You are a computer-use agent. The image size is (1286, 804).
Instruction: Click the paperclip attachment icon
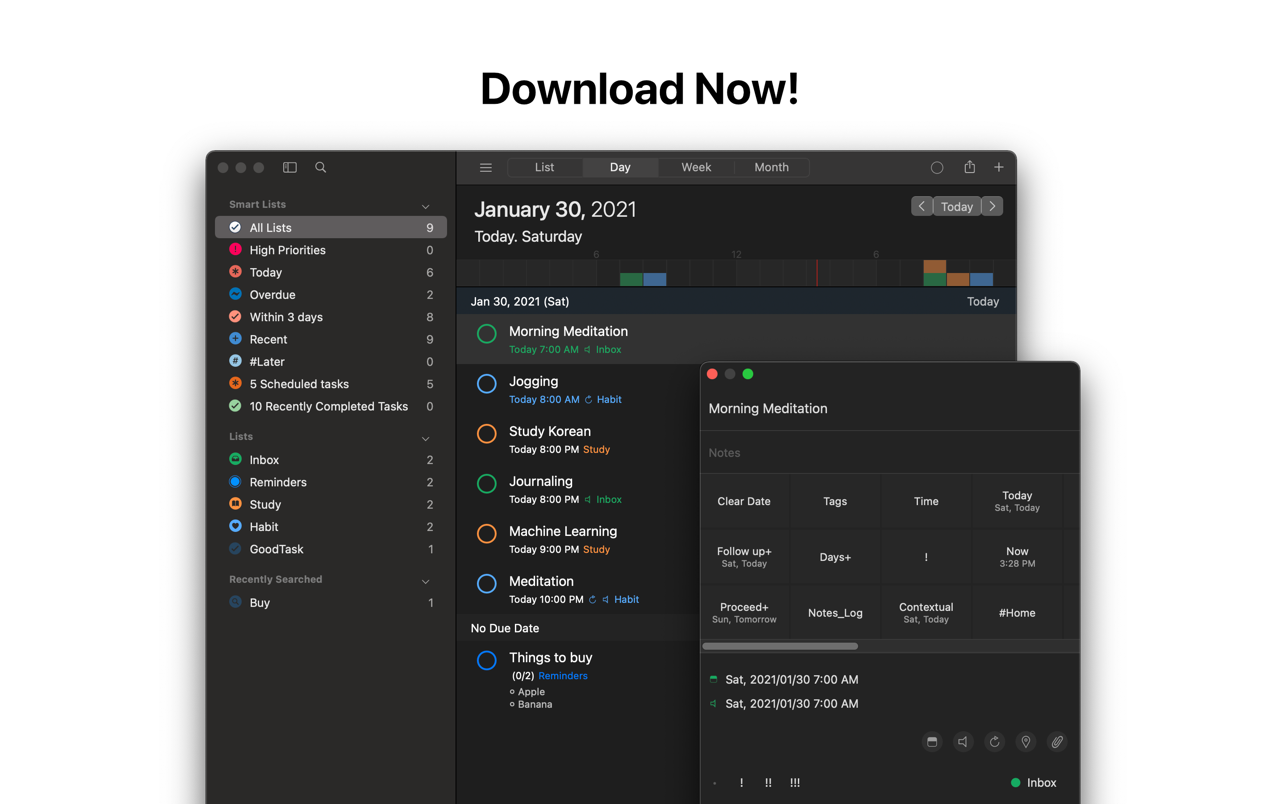point(1057,742)
